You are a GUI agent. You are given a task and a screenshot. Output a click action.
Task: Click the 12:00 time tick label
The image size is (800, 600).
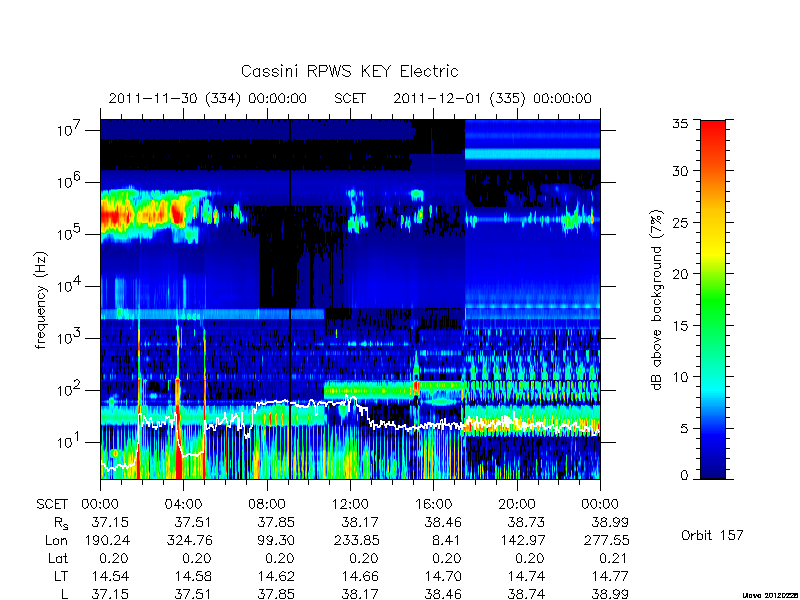coord(350,504)
